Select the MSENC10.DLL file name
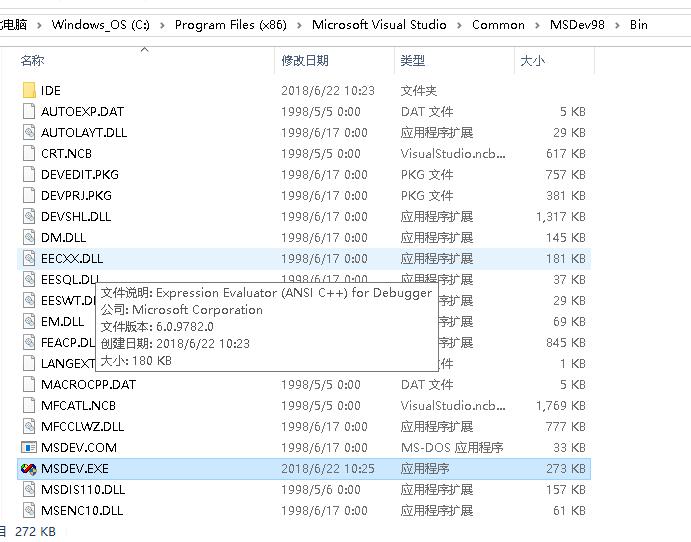Screen dimensions: 691x542 [x=82, y=510]
